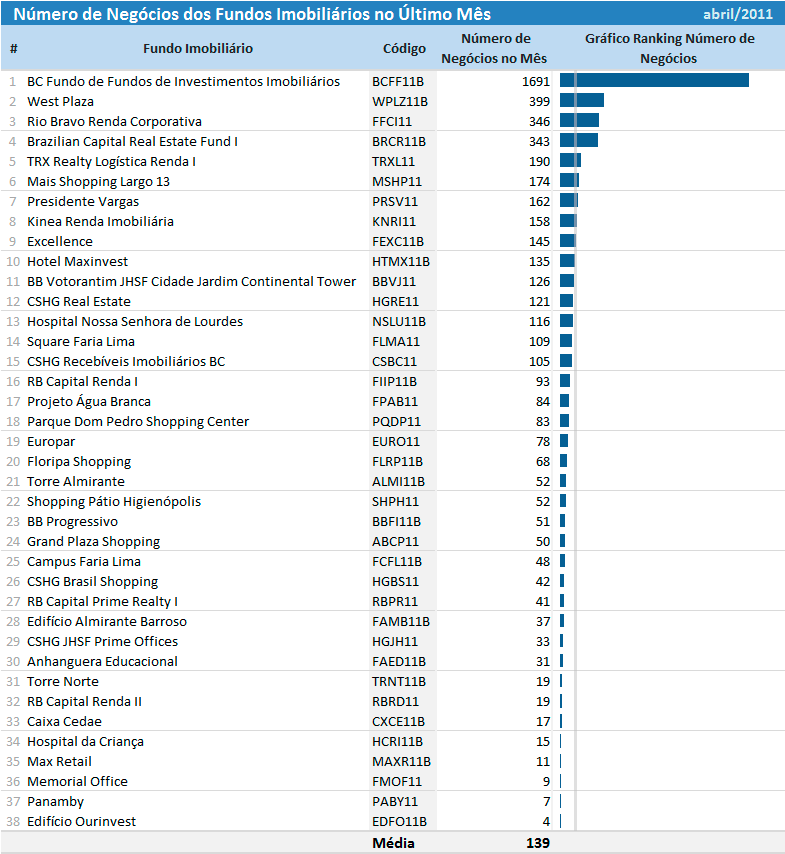Select the 'West Plaza' fund name
Viewport: 785px width, 854px height.
click(60, 102)
